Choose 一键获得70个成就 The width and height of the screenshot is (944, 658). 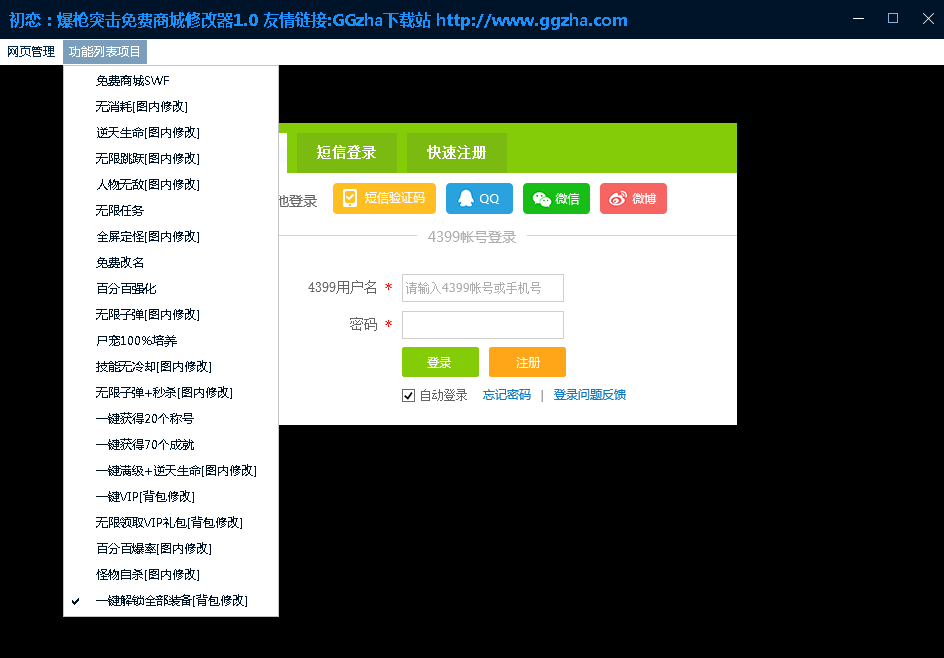pos(171,444)
